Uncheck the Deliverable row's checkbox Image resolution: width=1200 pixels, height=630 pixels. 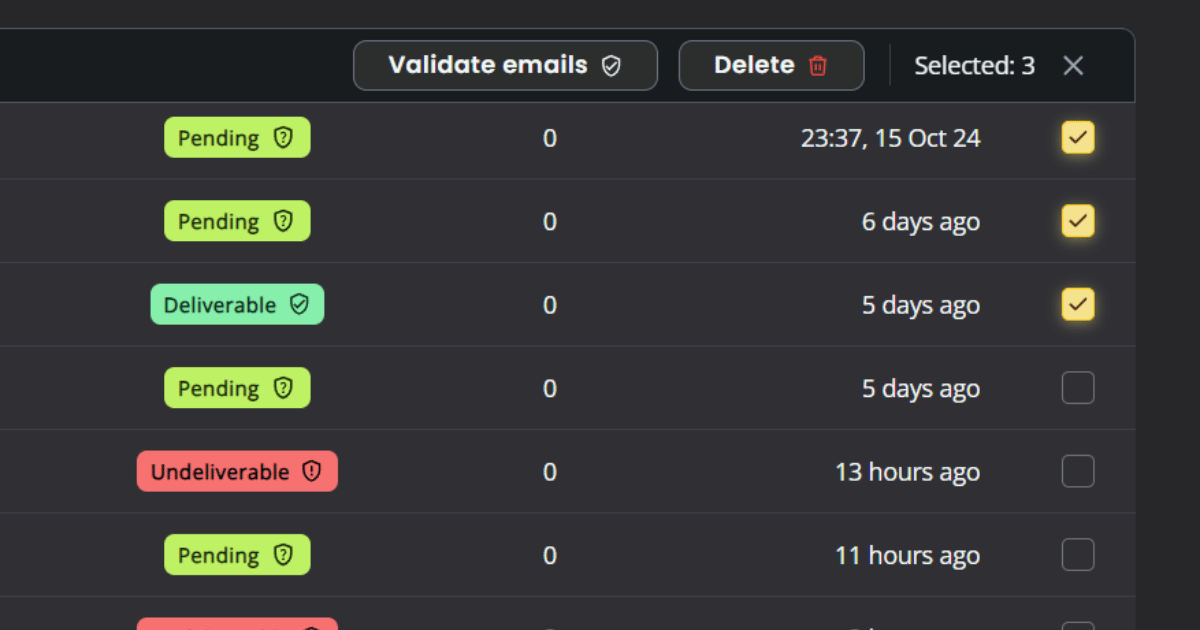[1077, 304]
